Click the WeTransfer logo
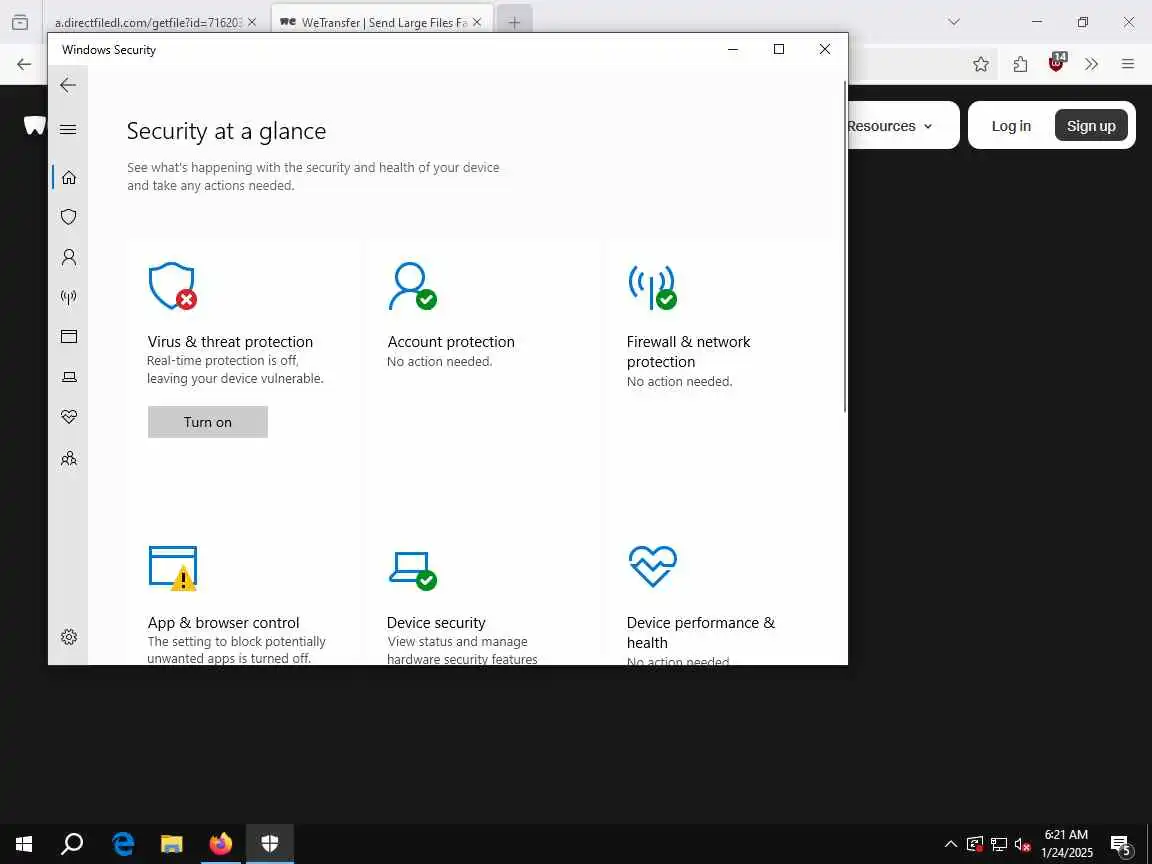 click(35, 126)
